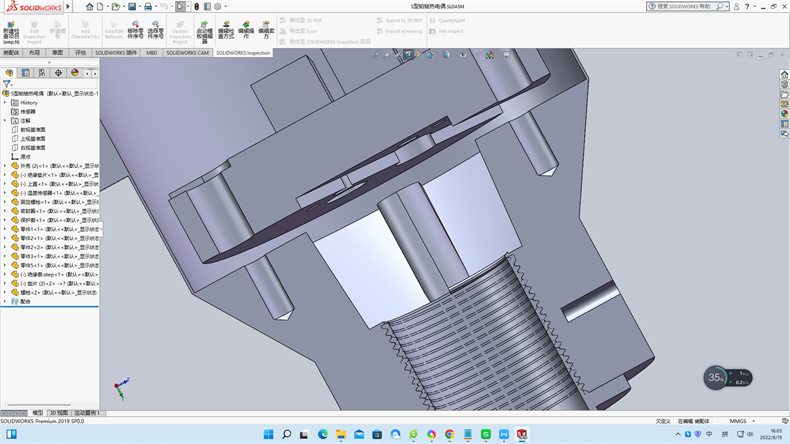Viewport: 790px width, 444px height.
Task: Select 前视基准面 plane in the feature tree
Action: click(33, 129)
